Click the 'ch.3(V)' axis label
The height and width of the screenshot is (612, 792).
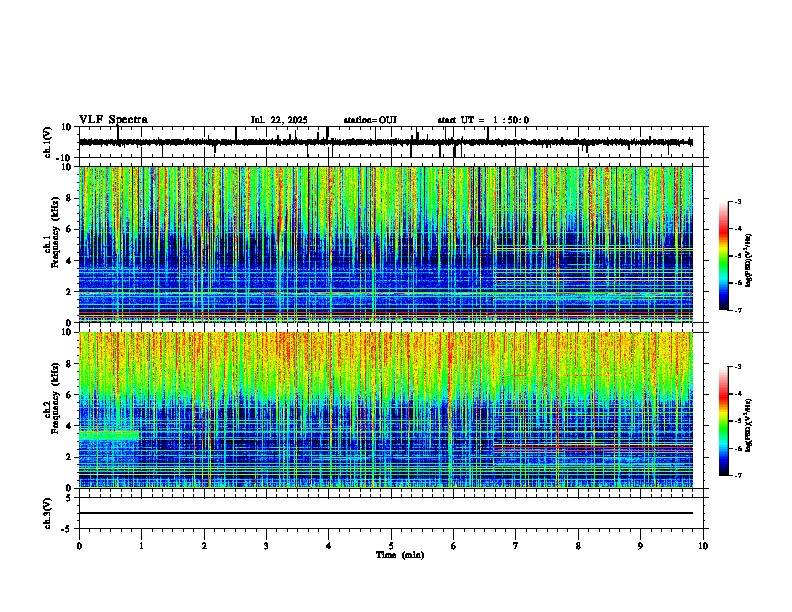pyautogui.click(x=48, y=513)
